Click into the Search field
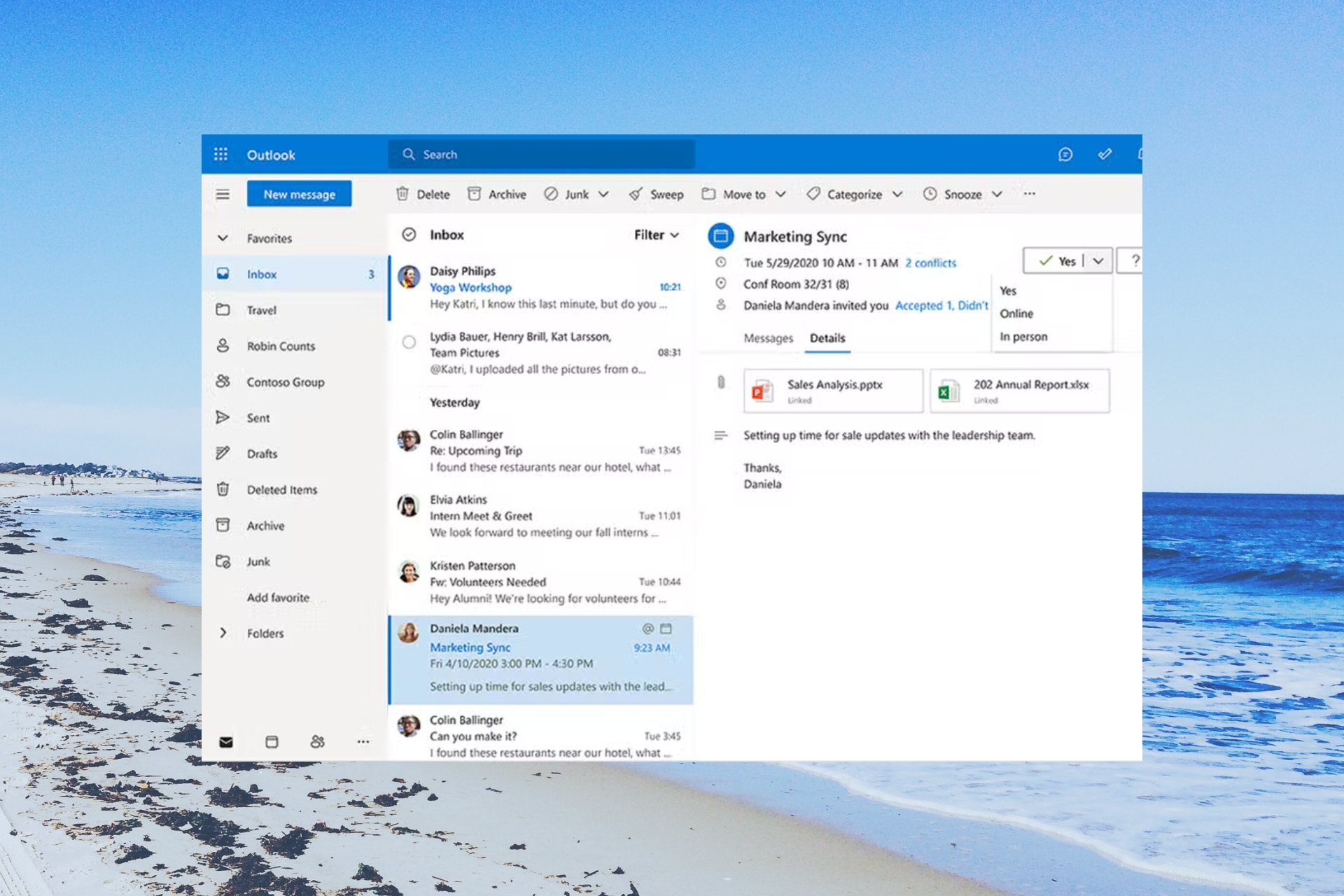The image size is (1344, 896). pos(542,154)
